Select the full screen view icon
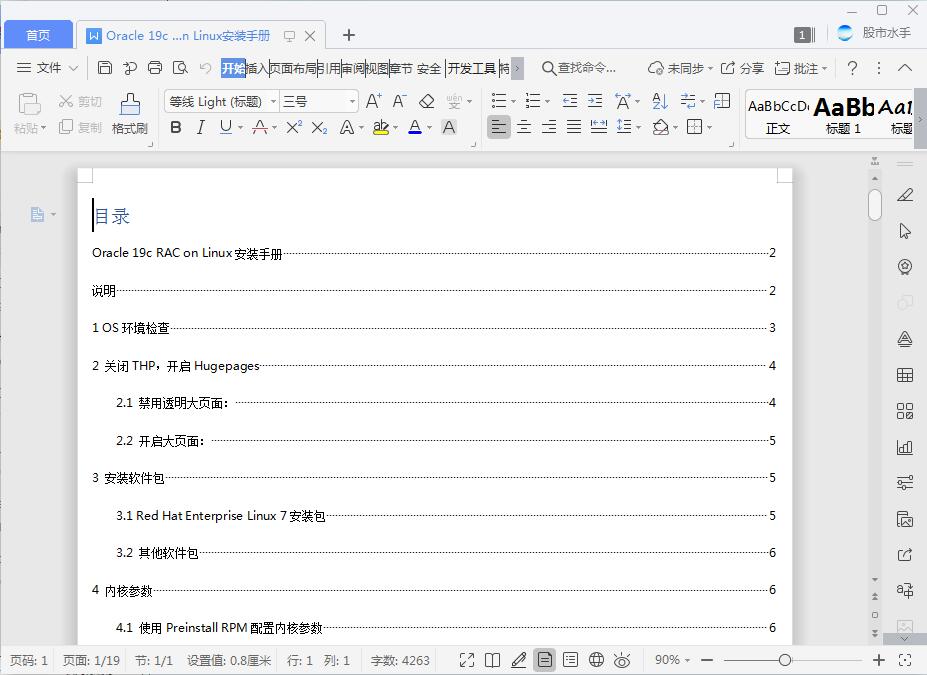 coord(467,660)
